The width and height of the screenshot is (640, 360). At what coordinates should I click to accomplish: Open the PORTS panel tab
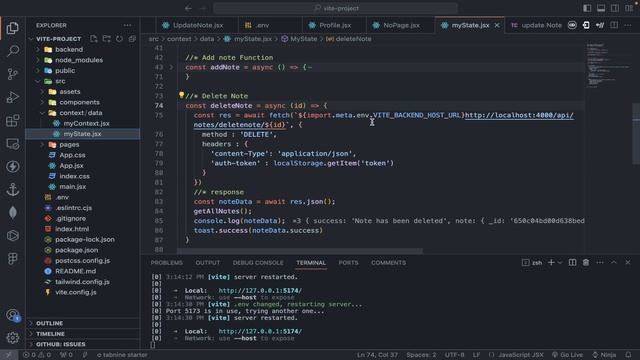point(349,263)
